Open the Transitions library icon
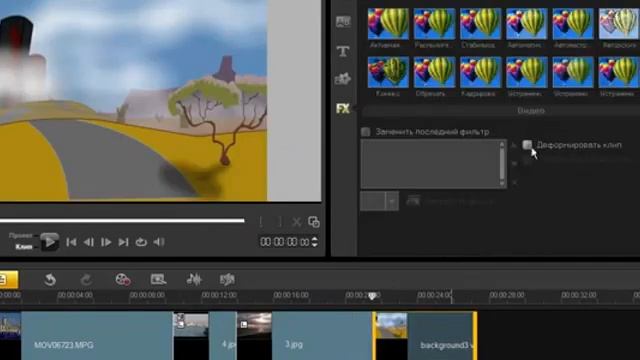The width and height of the screenshot is (640, 360). click(x=343, y=22)
